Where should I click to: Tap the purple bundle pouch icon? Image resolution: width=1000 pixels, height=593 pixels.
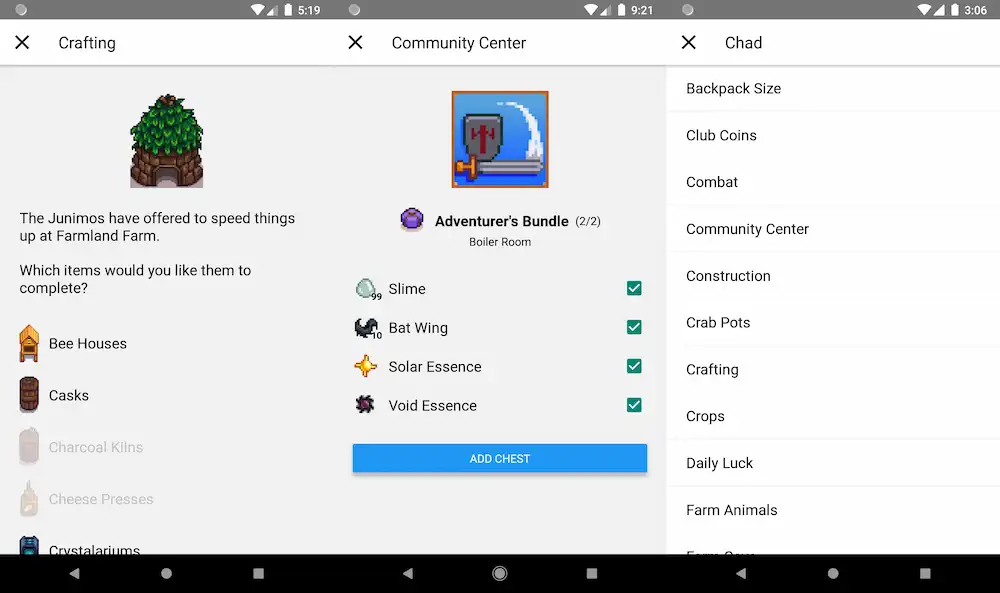[x=412, y=219]
